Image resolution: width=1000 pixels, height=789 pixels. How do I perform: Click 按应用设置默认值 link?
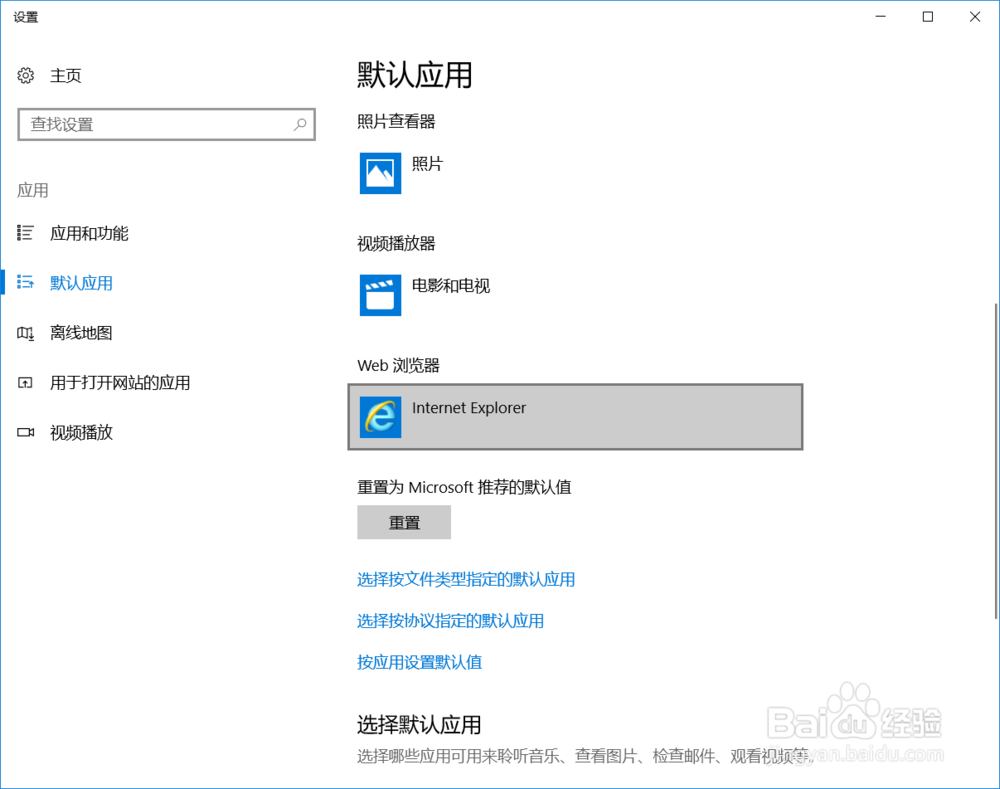(419, 662)
